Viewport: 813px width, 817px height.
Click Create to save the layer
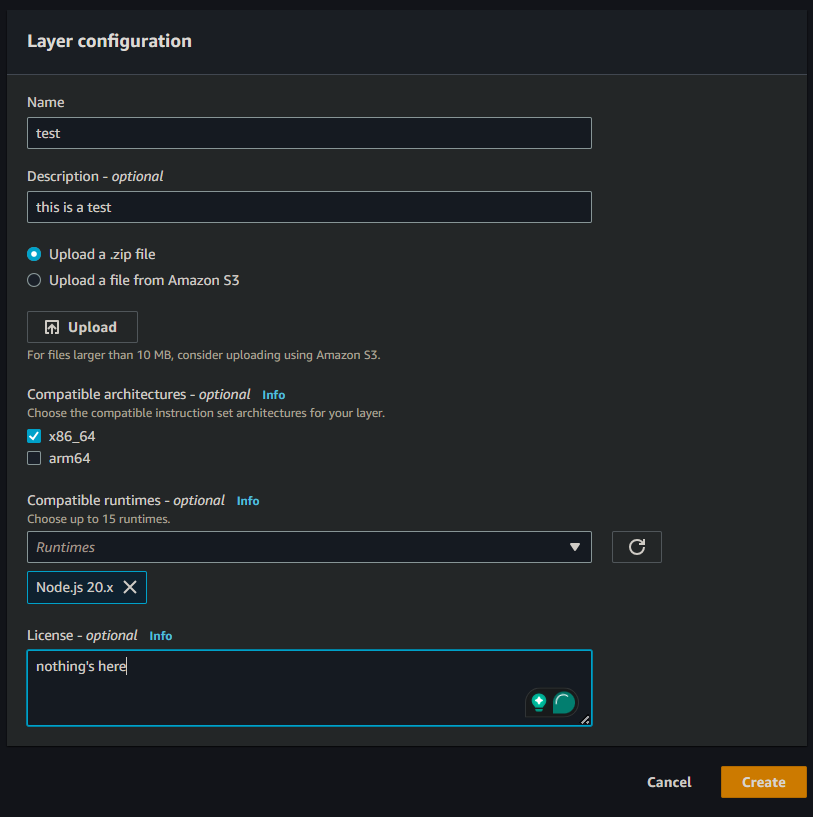pos(763,782)
